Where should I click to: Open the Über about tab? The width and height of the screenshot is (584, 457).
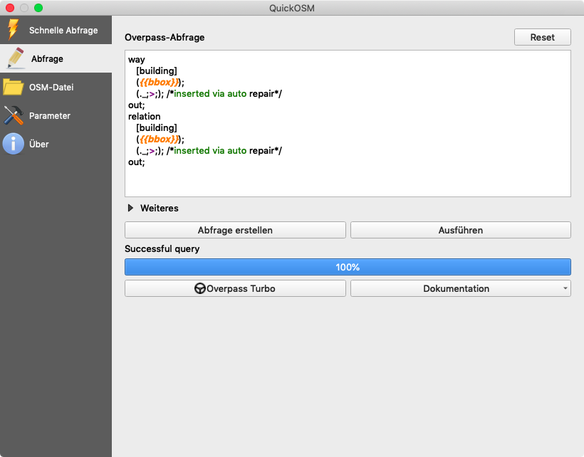(56, 144)
